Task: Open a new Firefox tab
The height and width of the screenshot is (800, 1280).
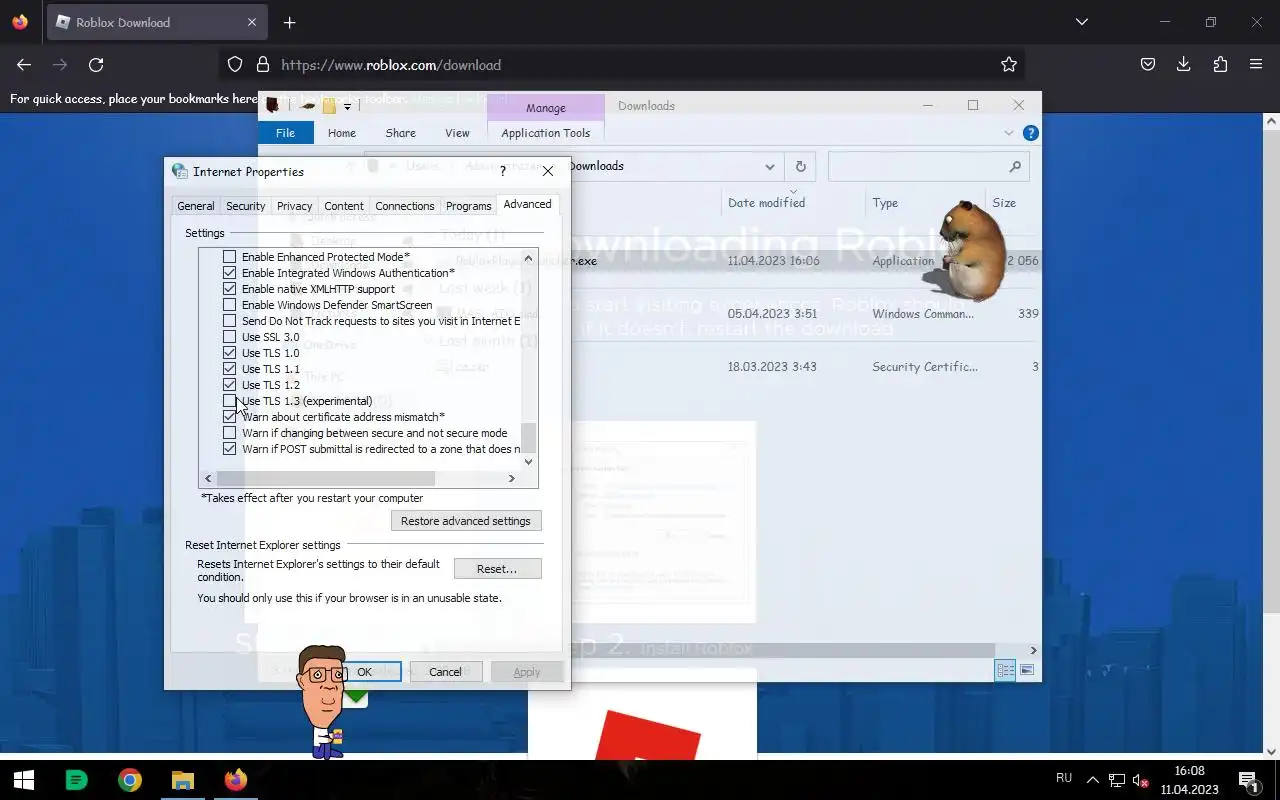Action: [289, 22]
